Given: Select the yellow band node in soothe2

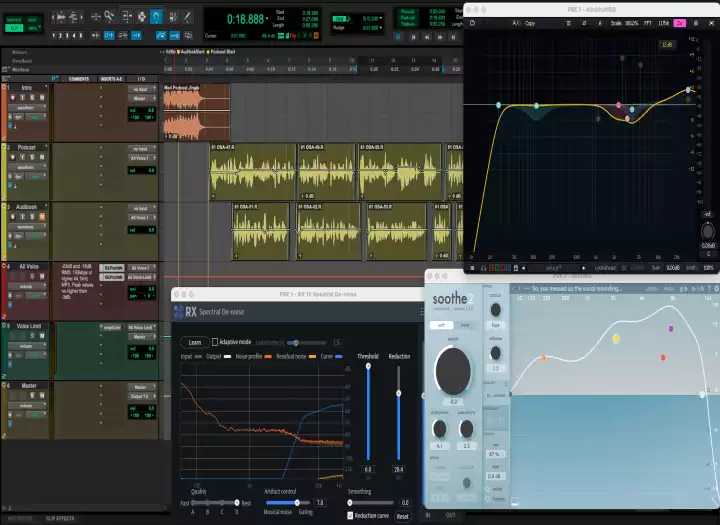Looking at the screenshot, I should [x=616, y=339].
